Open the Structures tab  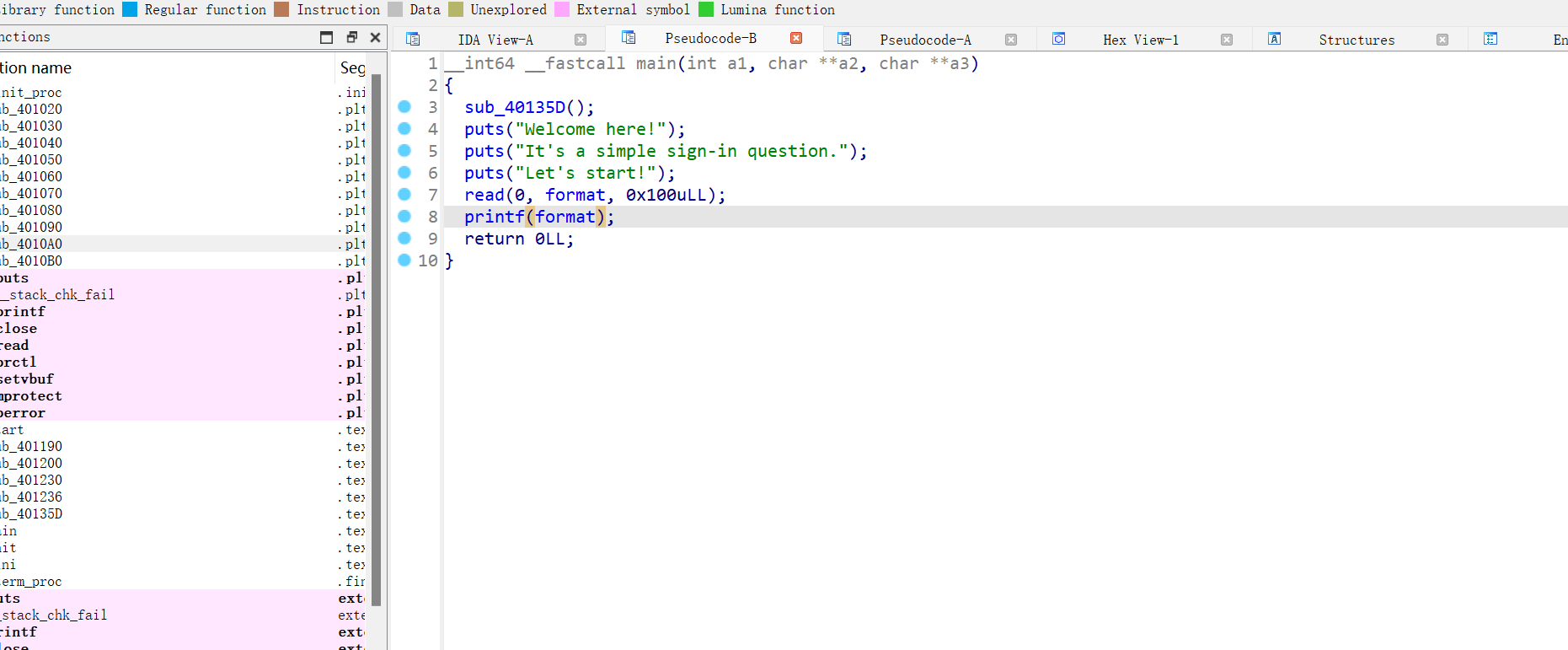point(1357,40)
